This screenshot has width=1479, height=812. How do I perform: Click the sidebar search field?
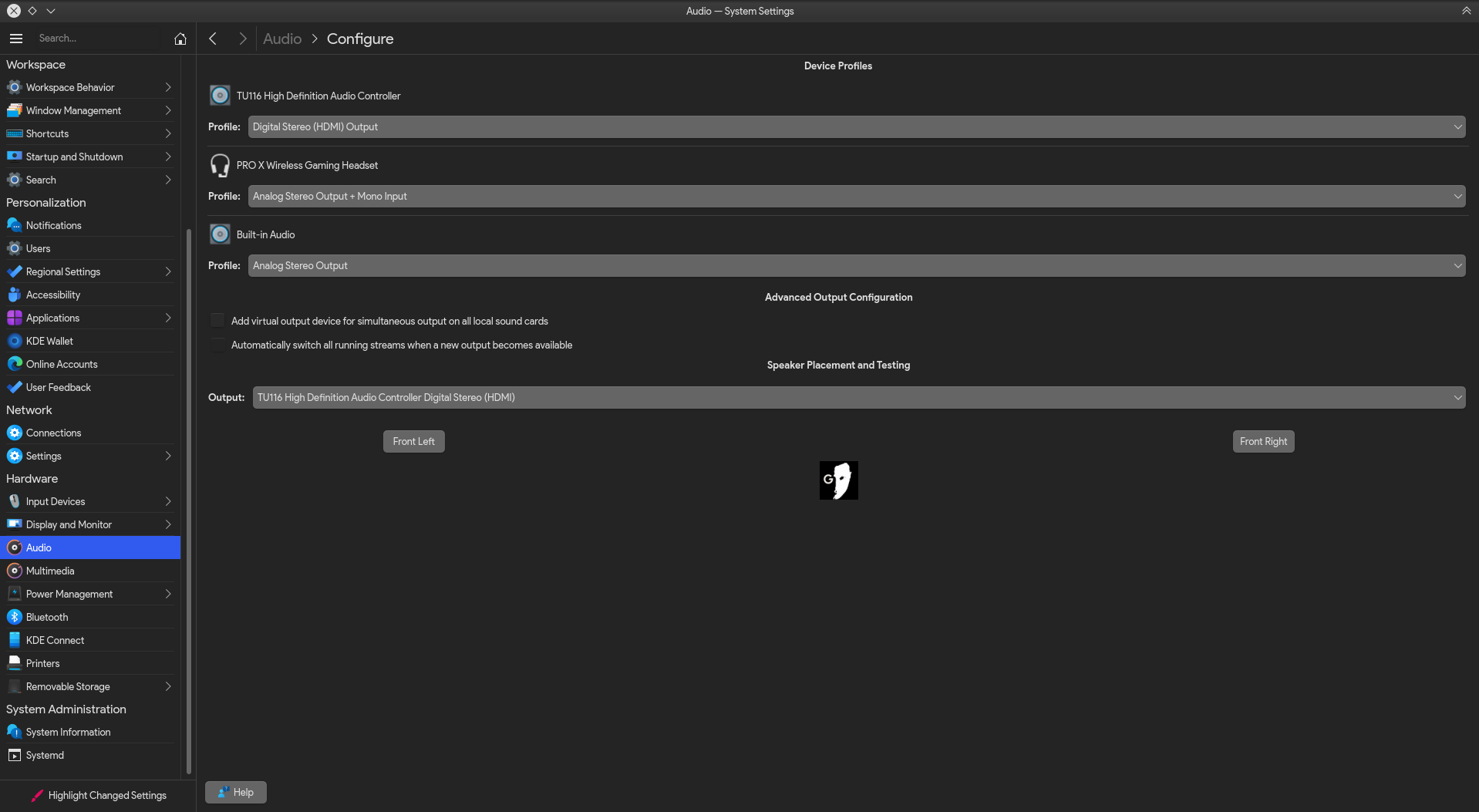click(96, 38)
